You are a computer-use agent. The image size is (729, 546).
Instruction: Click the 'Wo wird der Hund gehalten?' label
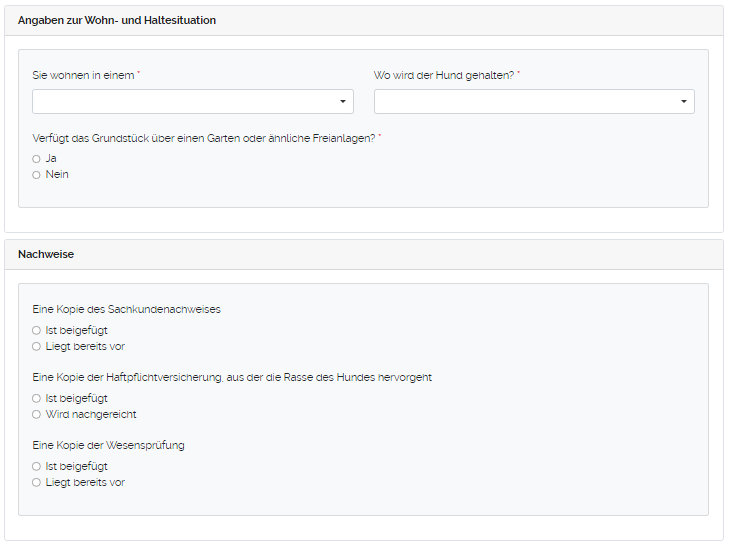pos(443,75)
